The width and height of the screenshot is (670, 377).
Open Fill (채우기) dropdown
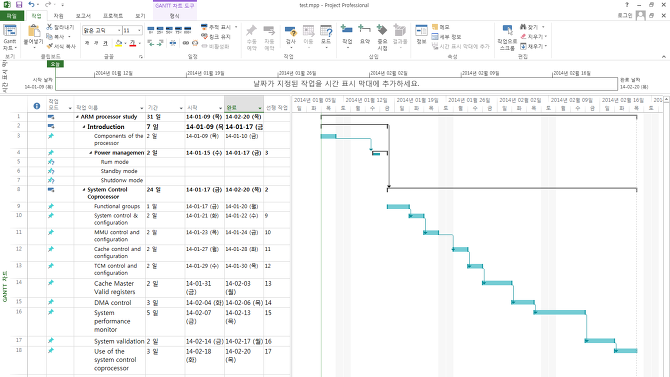546,46
